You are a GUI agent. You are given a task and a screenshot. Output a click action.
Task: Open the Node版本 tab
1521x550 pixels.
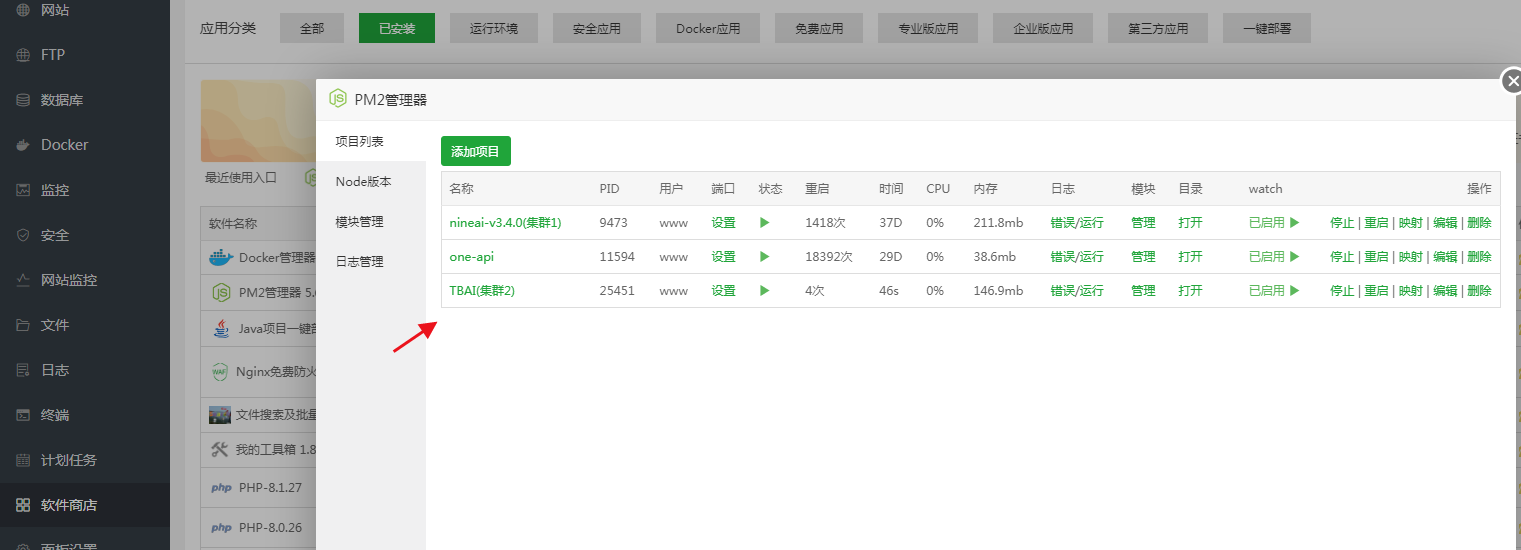(x=371, y=181)
